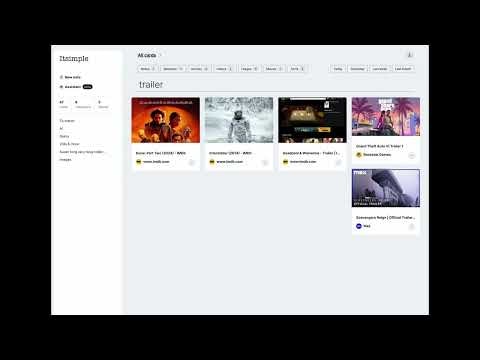
Task: Click the Interstellar (2014) card title
Action: tap(230, 153)
